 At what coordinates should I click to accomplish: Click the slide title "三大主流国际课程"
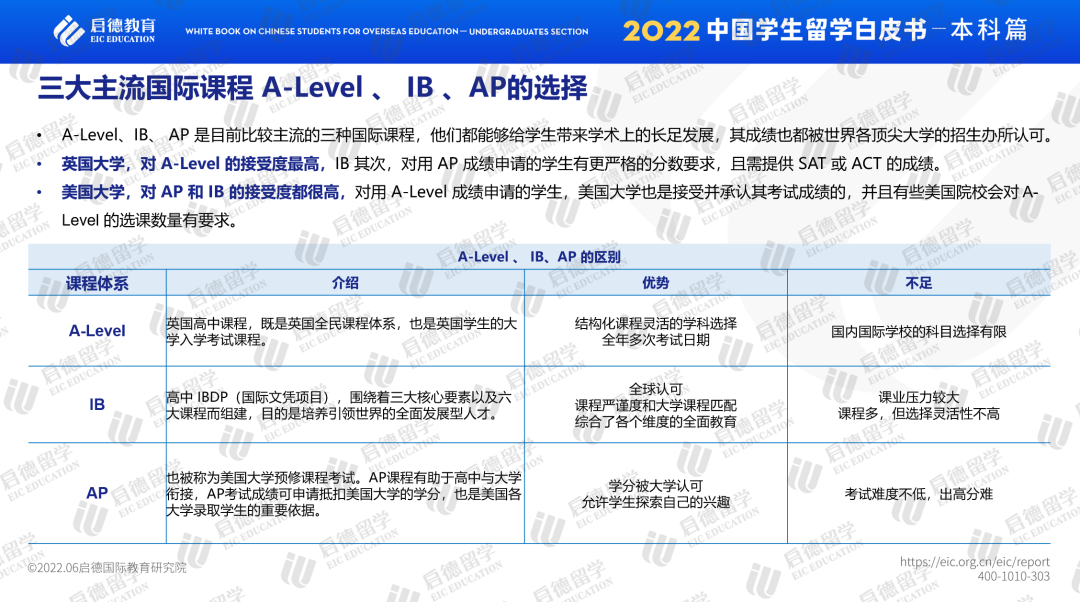[x=145, y=88]
